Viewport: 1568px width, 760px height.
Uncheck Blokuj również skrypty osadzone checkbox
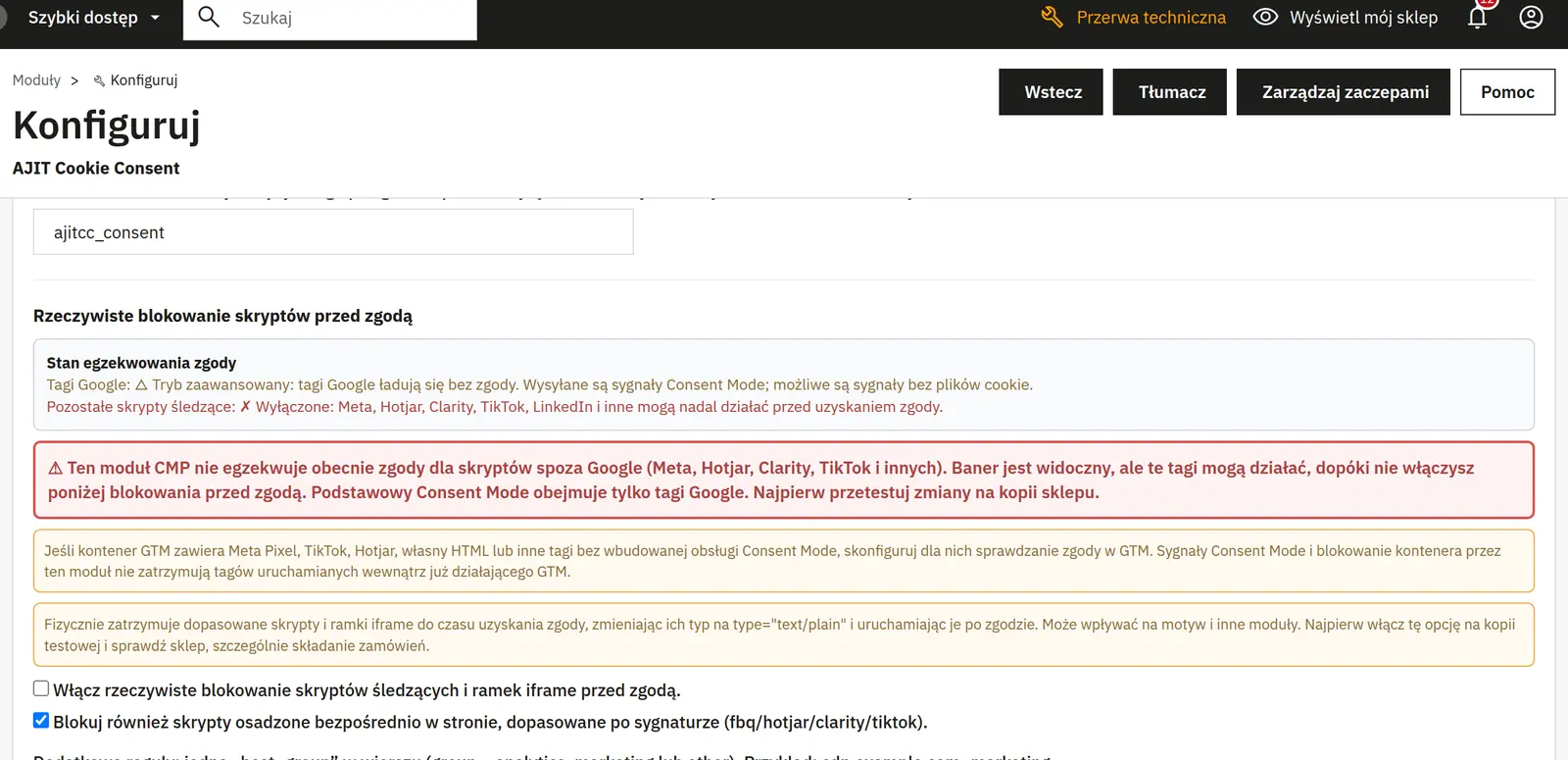(x=41, y=720)
